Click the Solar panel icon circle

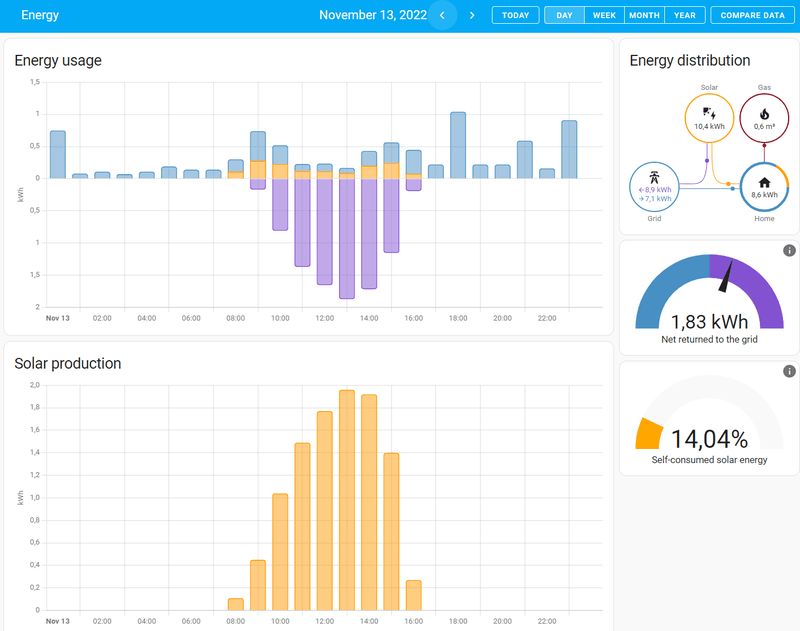(x=709, y=118)
